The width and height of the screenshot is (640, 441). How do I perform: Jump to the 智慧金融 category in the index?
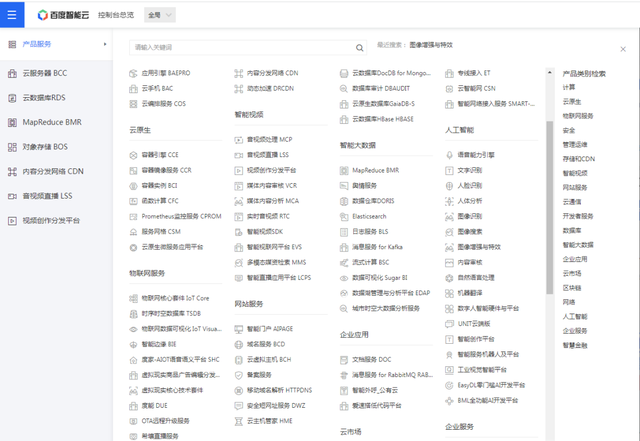tap(575, 345)
